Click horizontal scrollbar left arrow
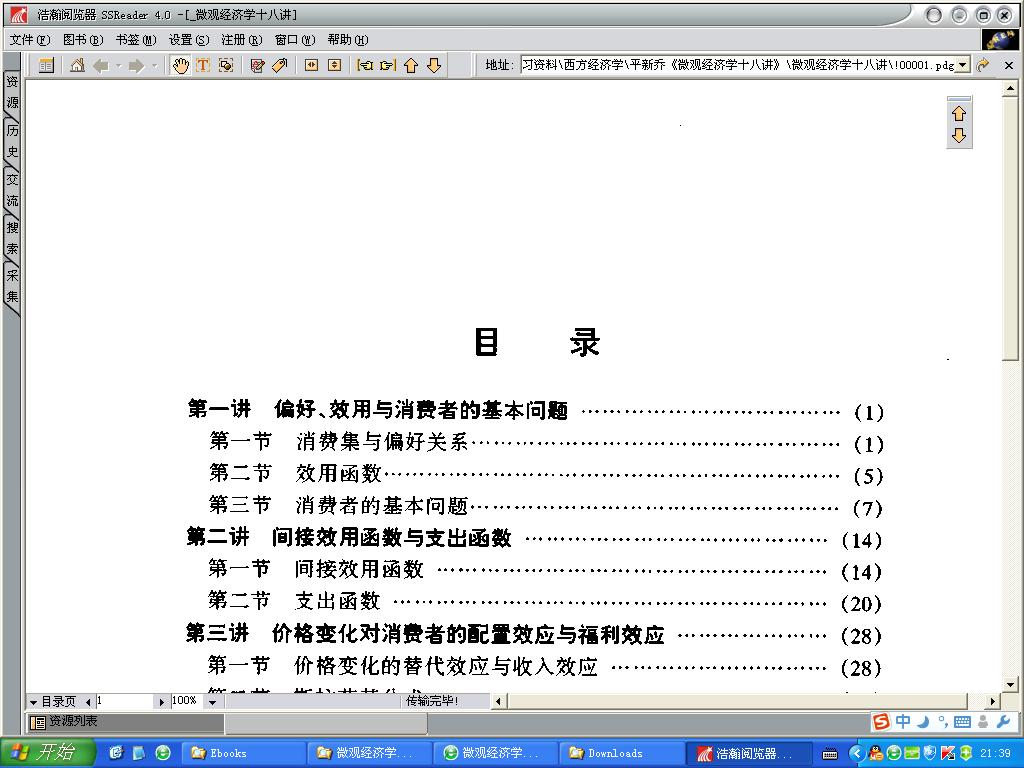The width and height of the screenshot is (1024, 768). coord(498,702)
